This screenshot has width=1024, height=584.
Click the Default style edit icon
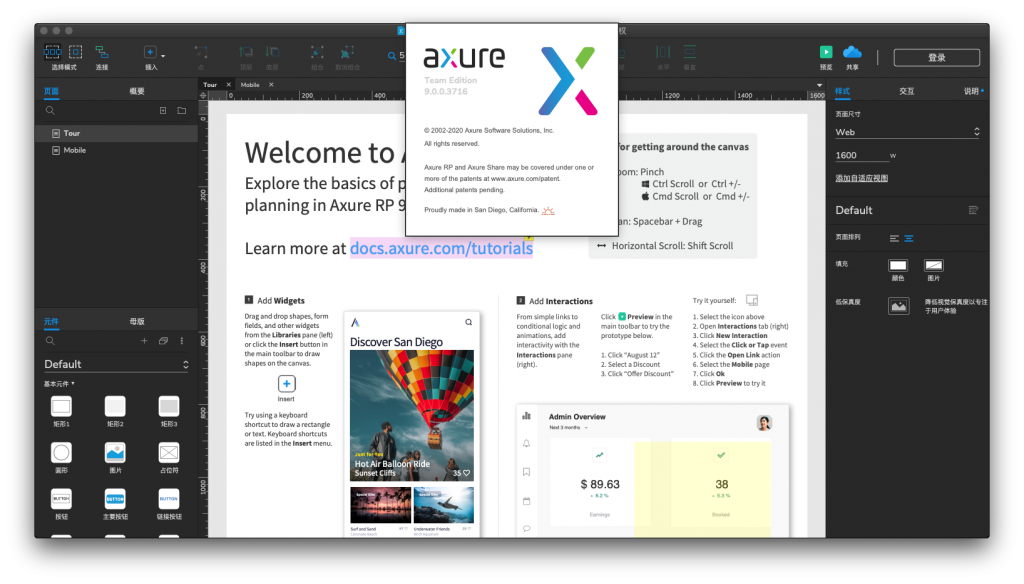[973, 210]
